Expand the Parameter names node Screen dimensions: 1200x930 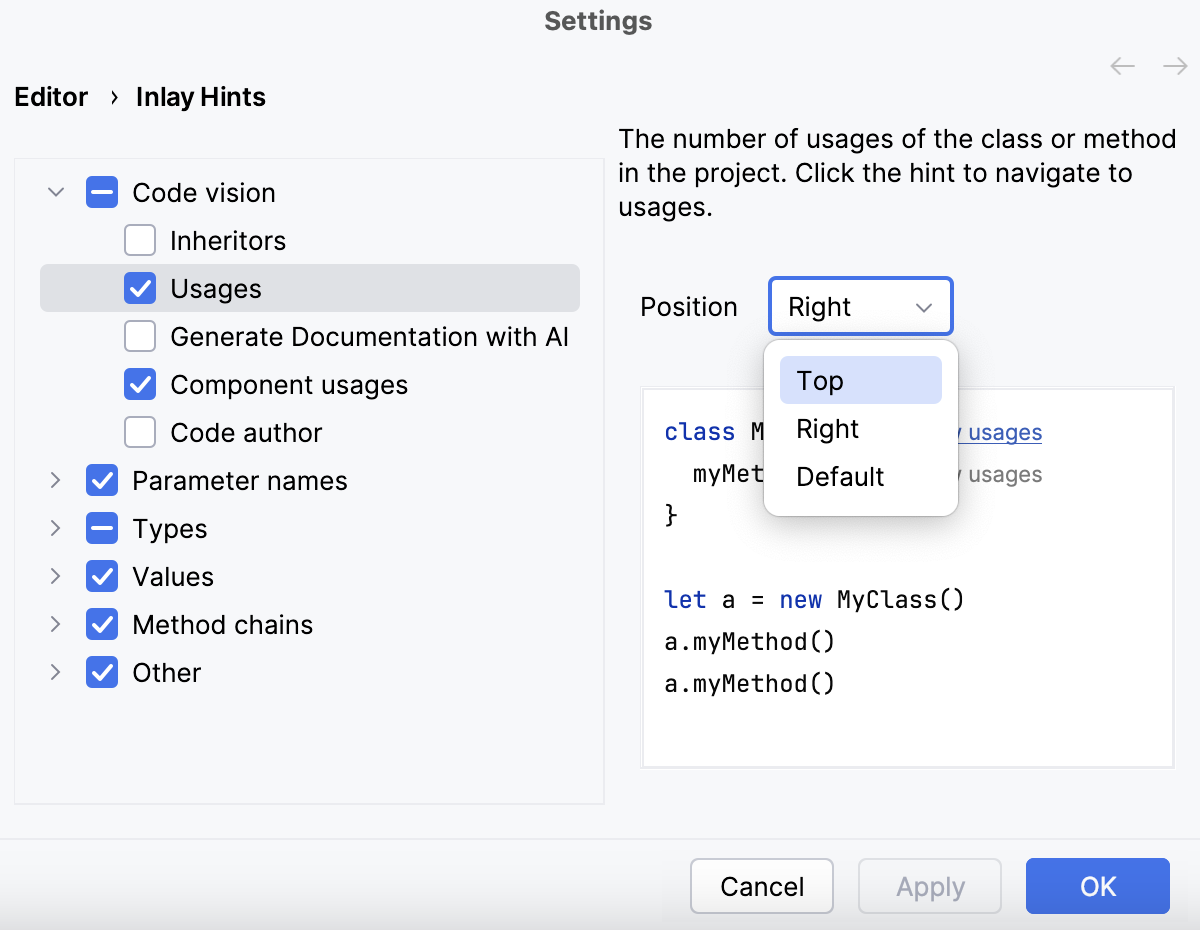coord(56,480)
